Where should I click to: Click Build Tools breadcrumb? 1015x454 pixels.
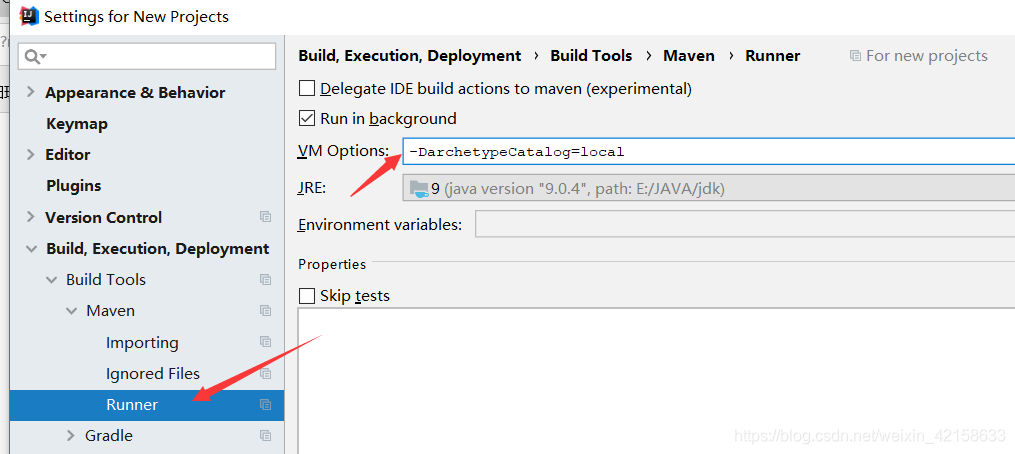click(591, 56)
